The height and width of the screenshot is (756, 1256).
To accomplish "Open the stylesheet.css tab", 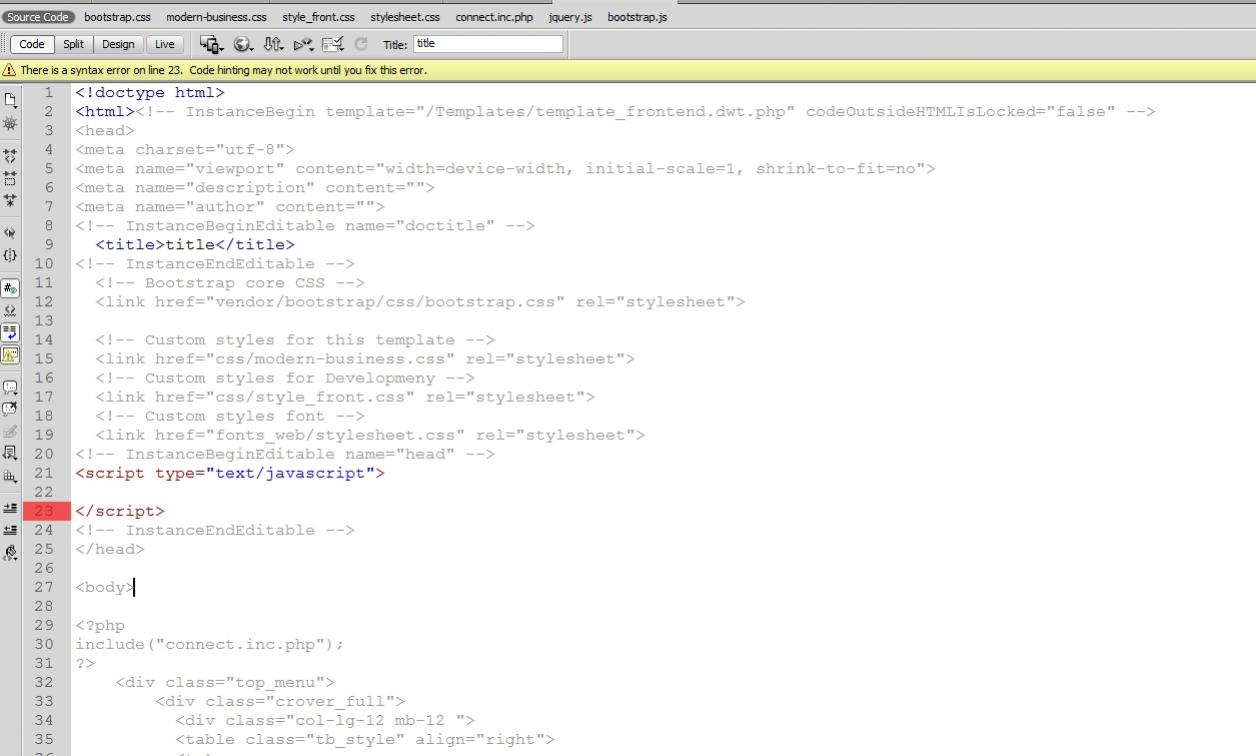I will pyautogui.click(x=405, y=17).
